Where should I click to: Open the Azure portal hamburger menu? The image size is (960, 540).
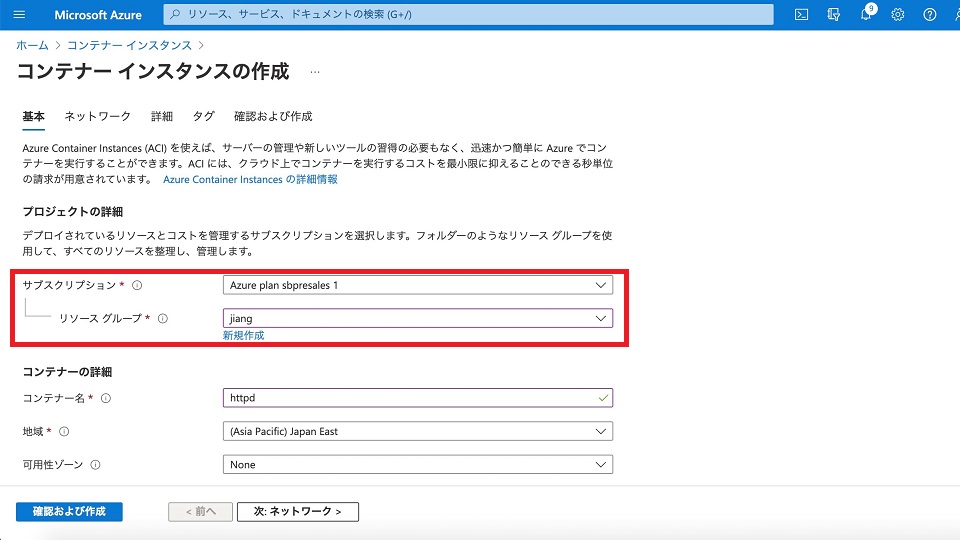coord(19,15)
